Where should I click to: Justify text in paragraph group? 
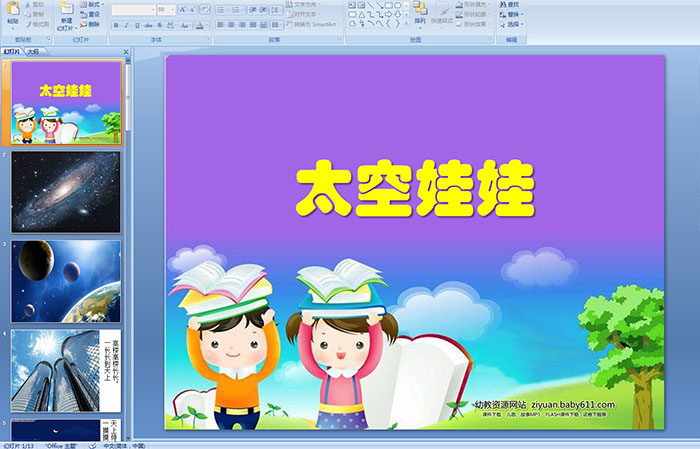253,25
